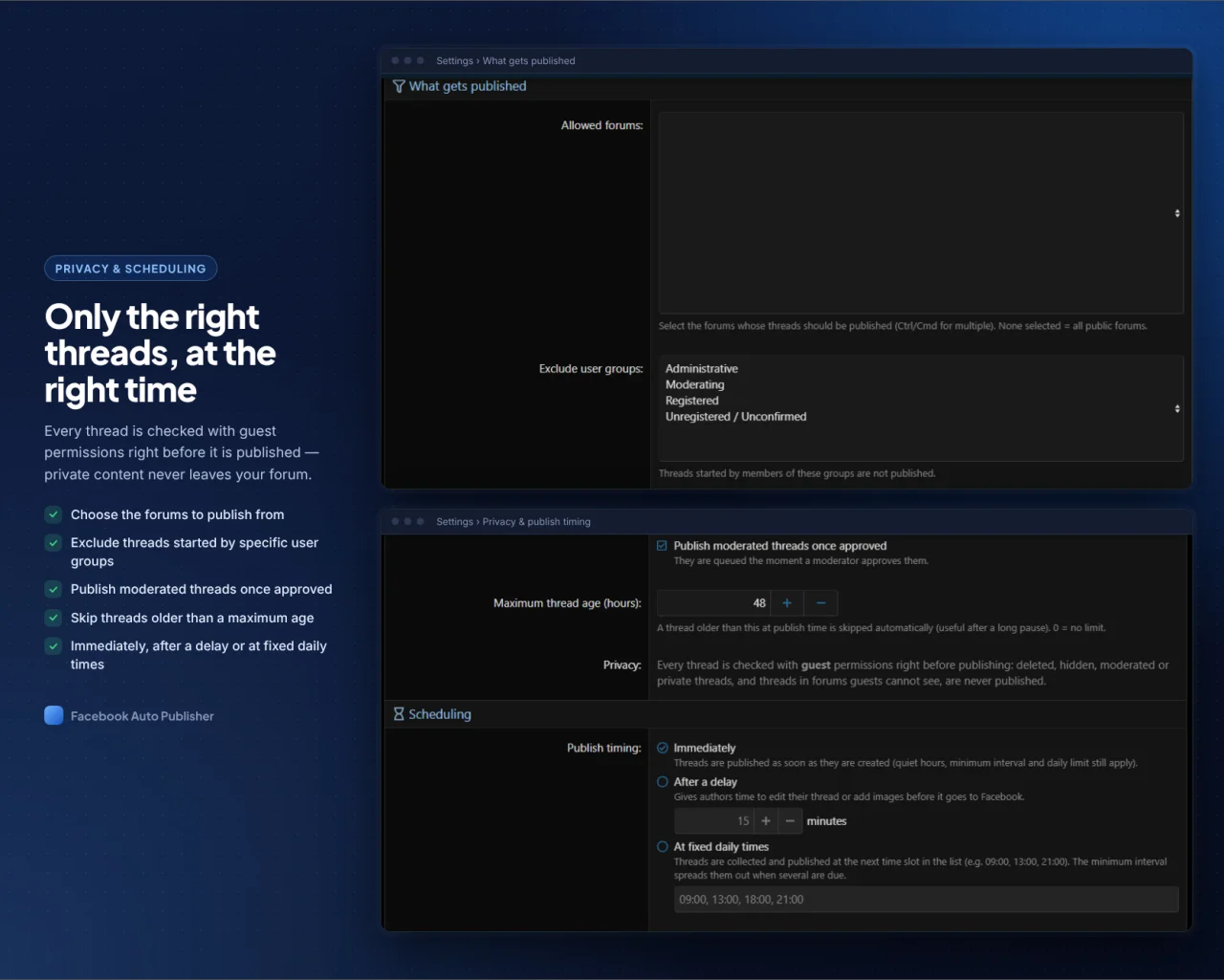This screenshot has width=1224, height=980.
Task: Click the hourglass icon beside Scheduling
Action: tap(399, 714)
